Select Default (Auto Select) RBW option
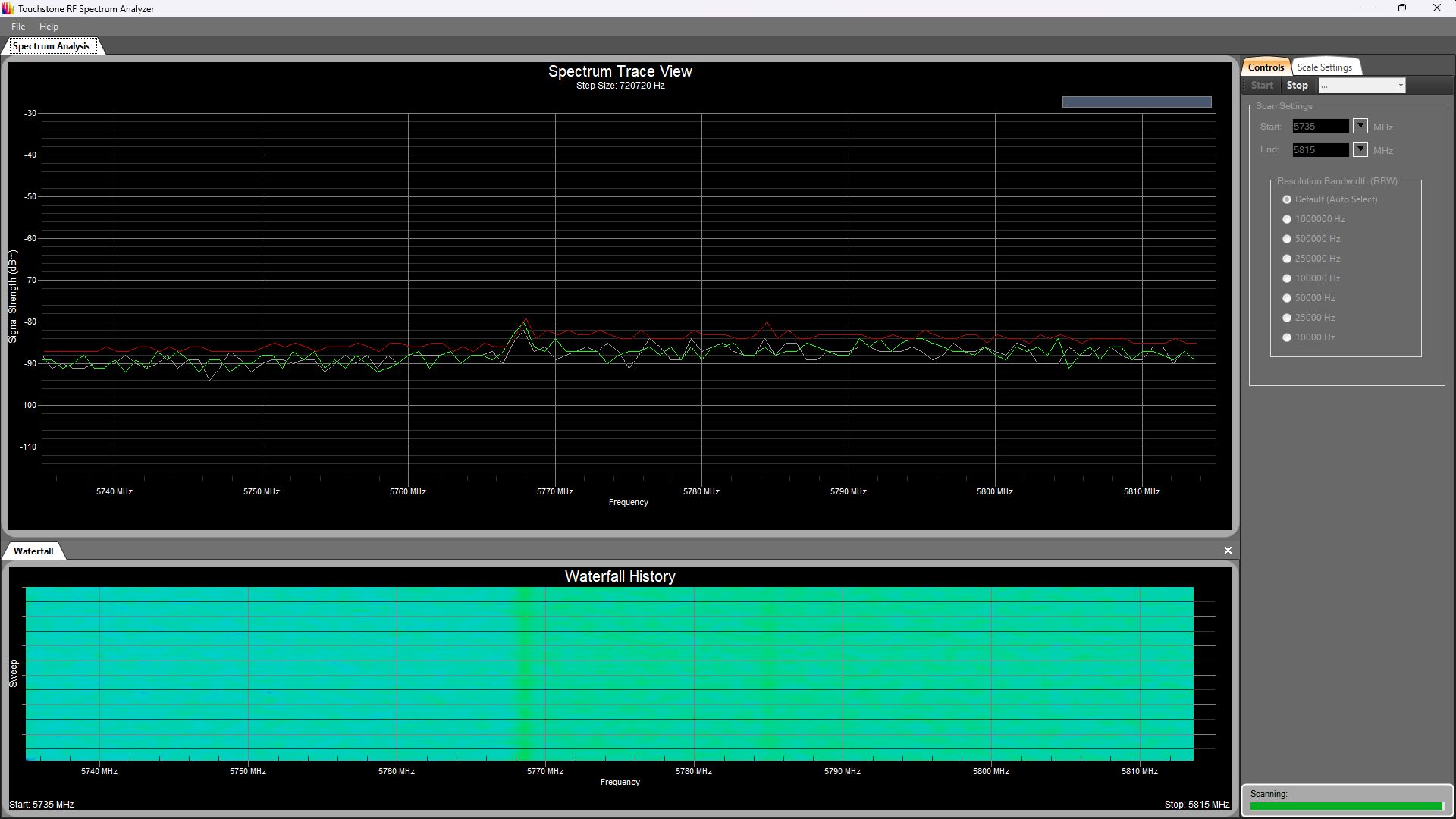 (x=1287, y=199)
